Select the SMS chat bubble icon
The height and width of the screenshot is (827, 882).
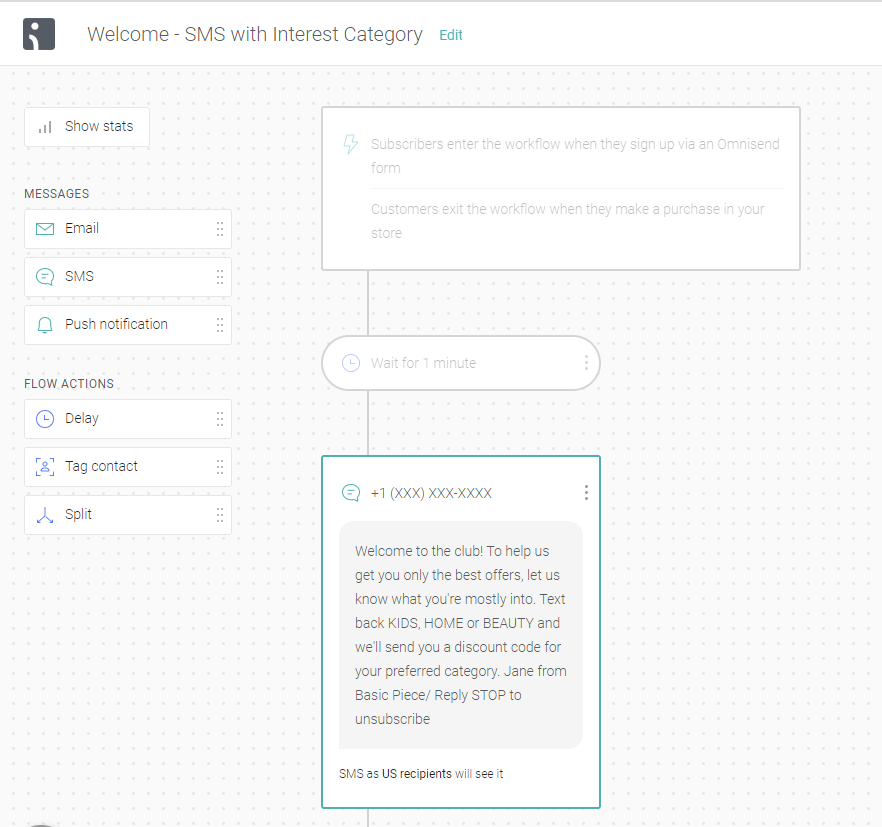point(44,276)
